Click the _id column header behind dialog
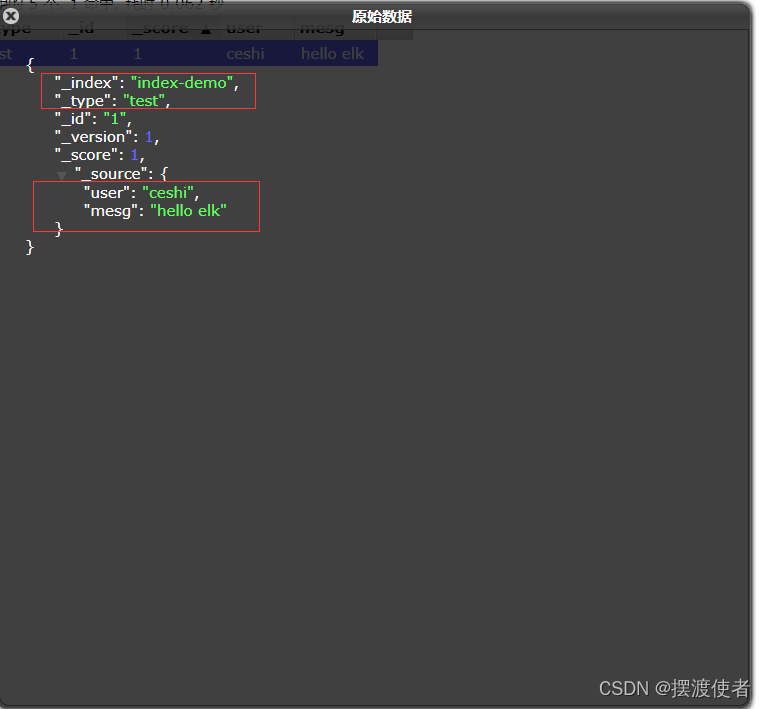The width and height of the screenshot is (767, 709). (93, 28)
